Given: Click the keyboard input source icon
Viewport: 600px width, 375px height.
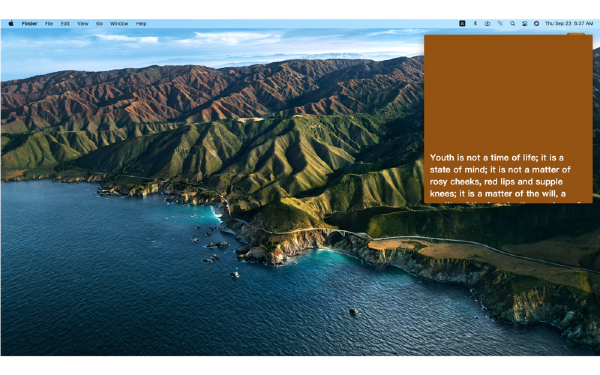Looking at the screenshot, I should coord(462,23).
